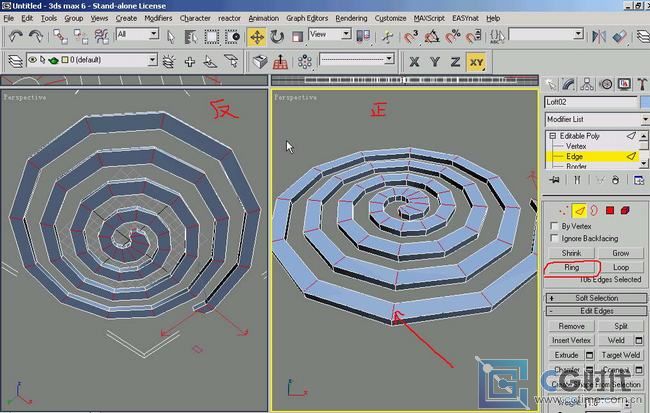Click the Unlink Selection icon
This screenshot has width=650, height=413.
[81, 36]
